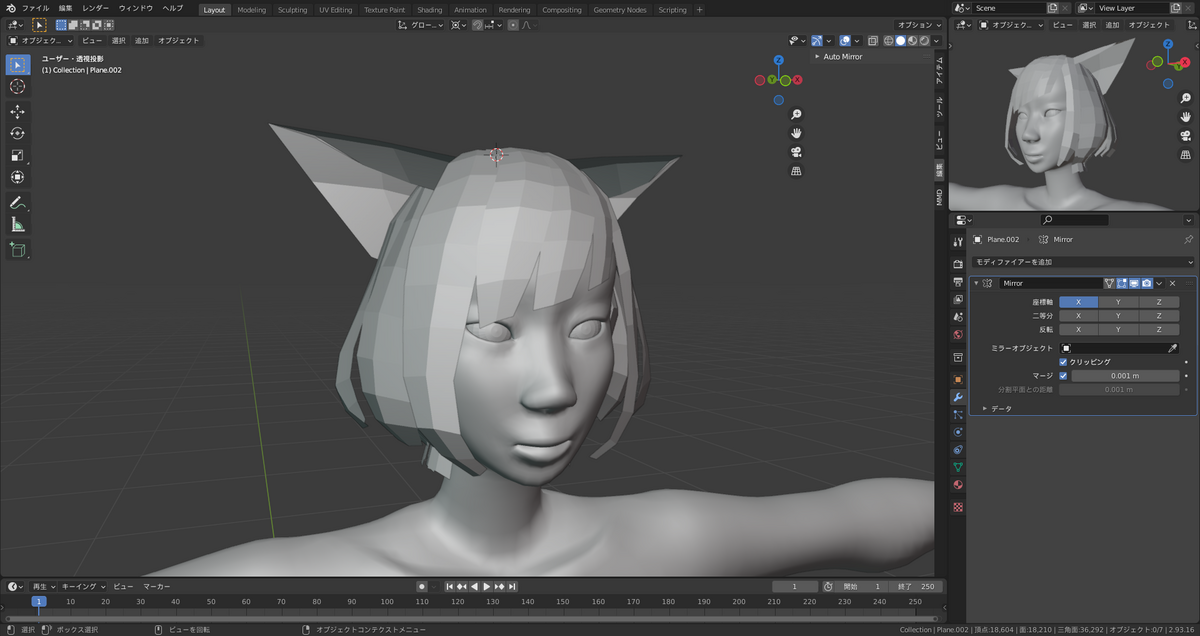The width and height of the screenshot is (1200, 636).
Task: Open the Object Data (green triangle) properties tab
Action: 958,467
